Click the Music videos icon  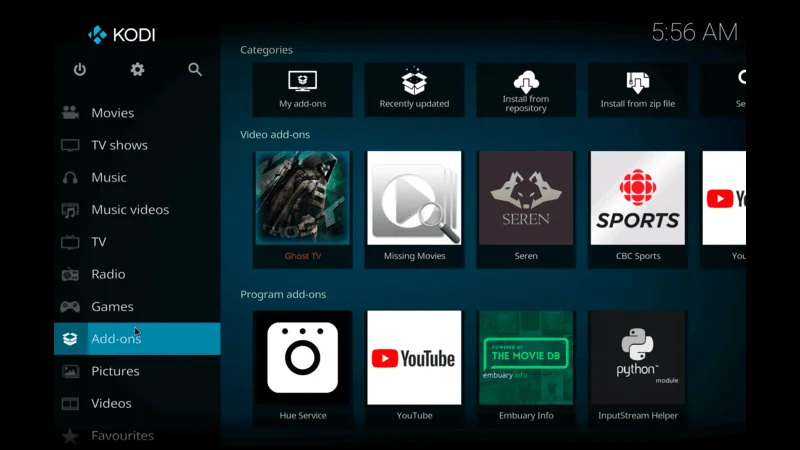[x=70, y=210]
